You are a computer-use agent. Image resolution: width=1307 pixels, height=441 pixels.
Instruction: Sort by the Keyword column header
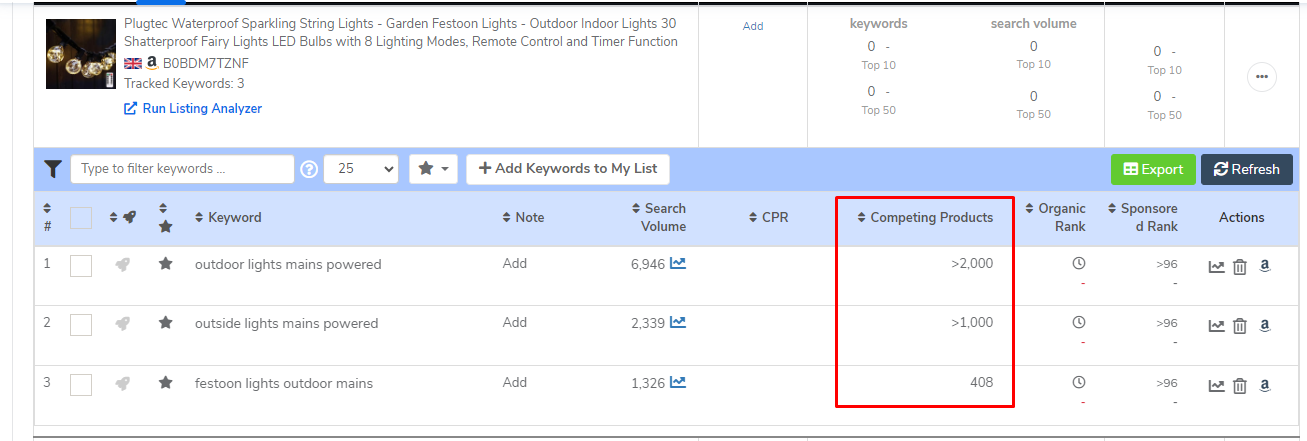pos(228,217)
